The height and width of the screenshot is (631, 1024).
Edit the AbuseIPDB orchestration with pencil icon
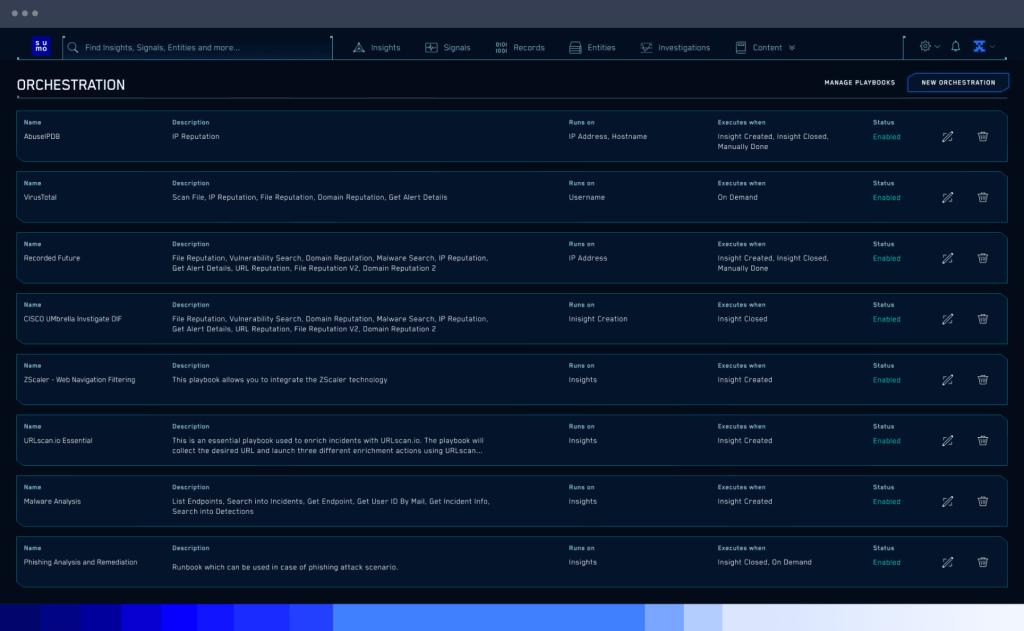pyautogui.click(x=947, y=136)
